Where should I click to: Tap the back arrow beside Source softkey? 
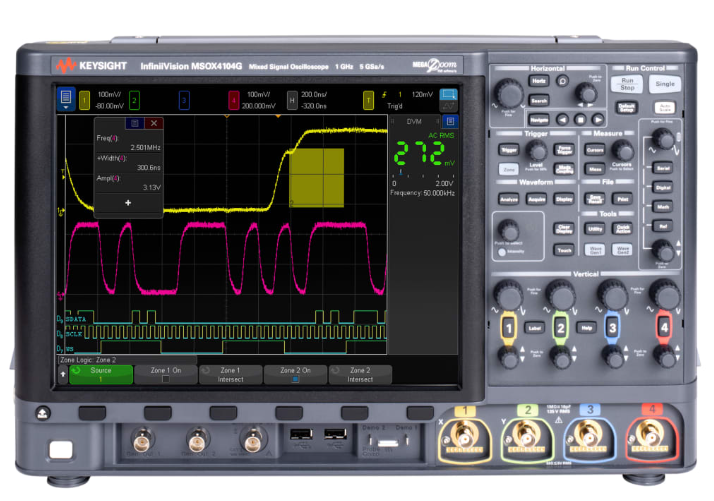[63, 374]
